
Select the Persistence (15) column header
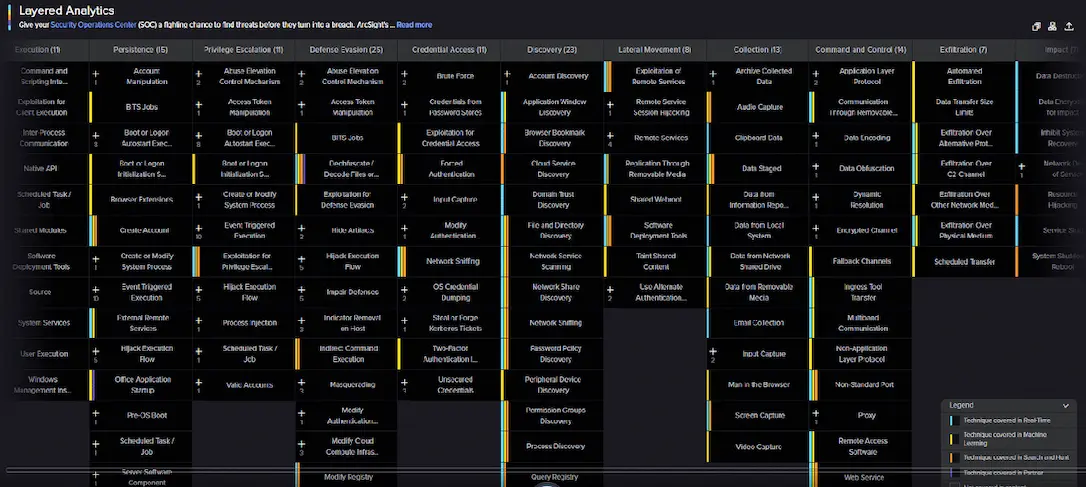141,49
